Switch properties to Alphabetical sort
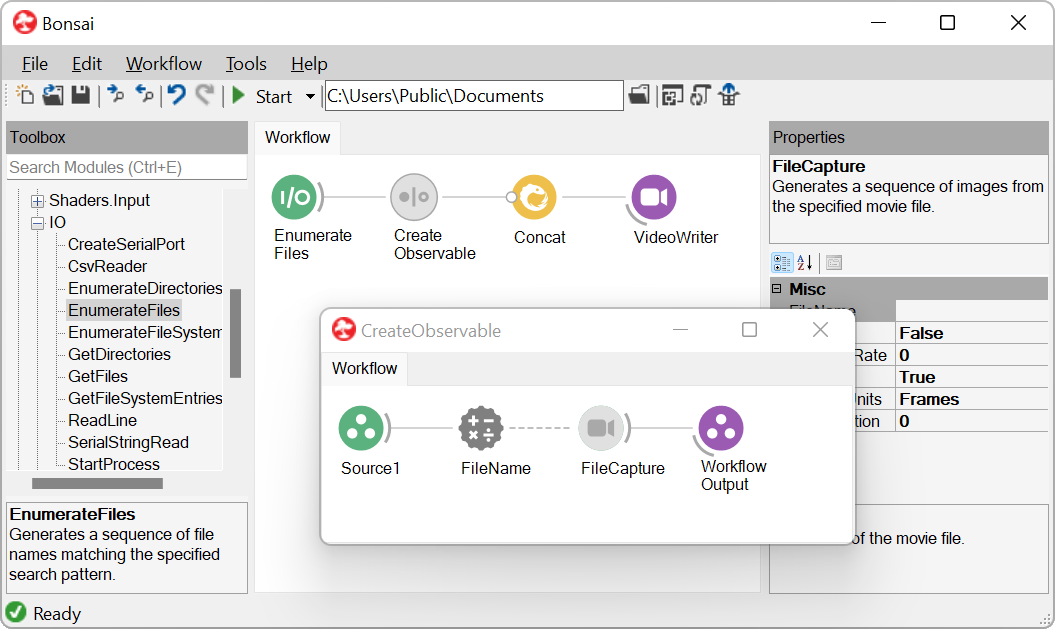 click(805, 262)
